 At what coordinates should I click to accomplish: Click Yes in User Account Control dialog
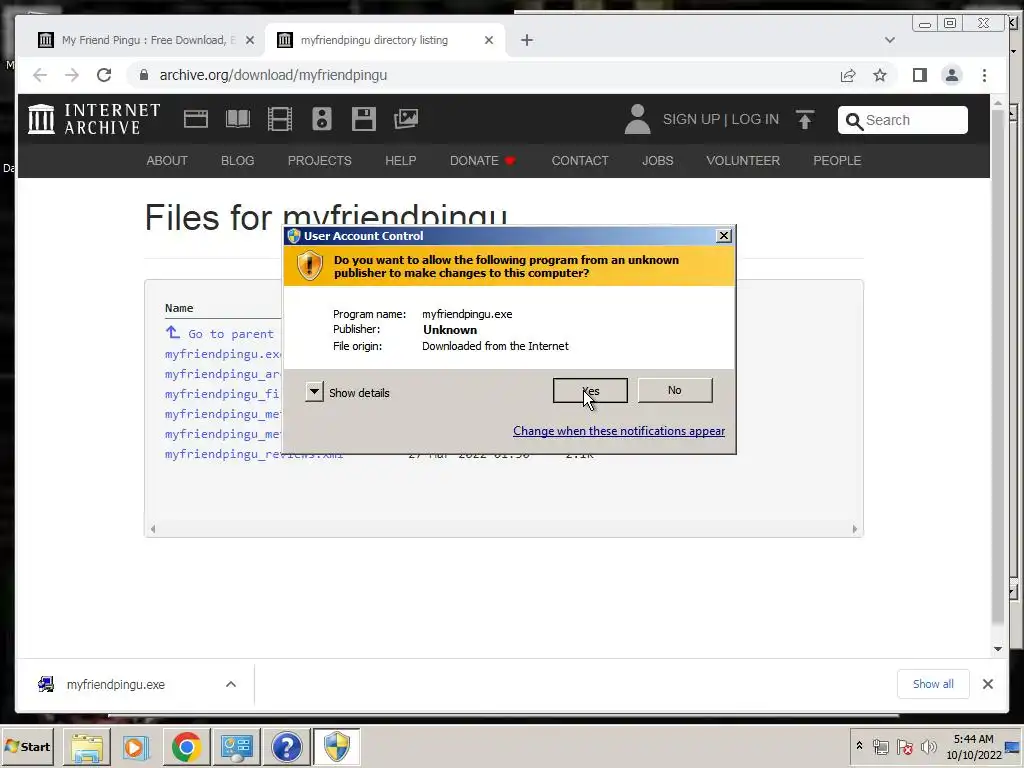(590, 391)
